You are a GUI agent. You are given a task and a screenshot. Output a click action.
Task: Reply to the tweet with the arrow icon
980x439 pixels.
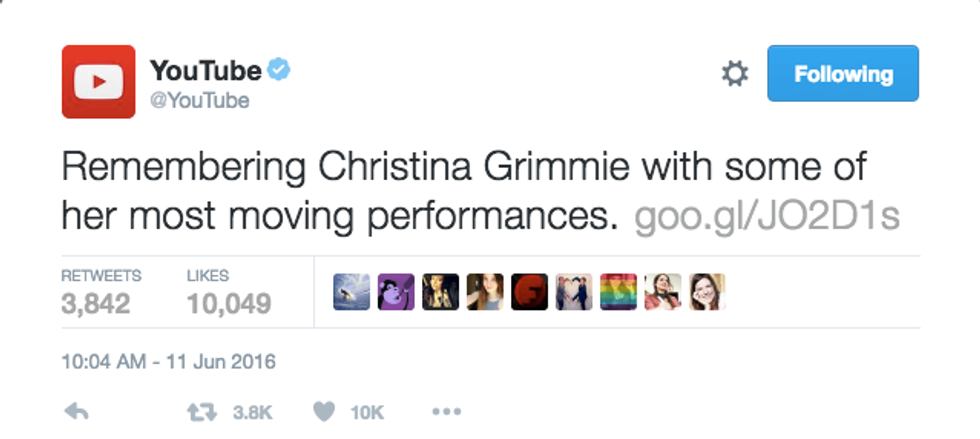[77, 411]
